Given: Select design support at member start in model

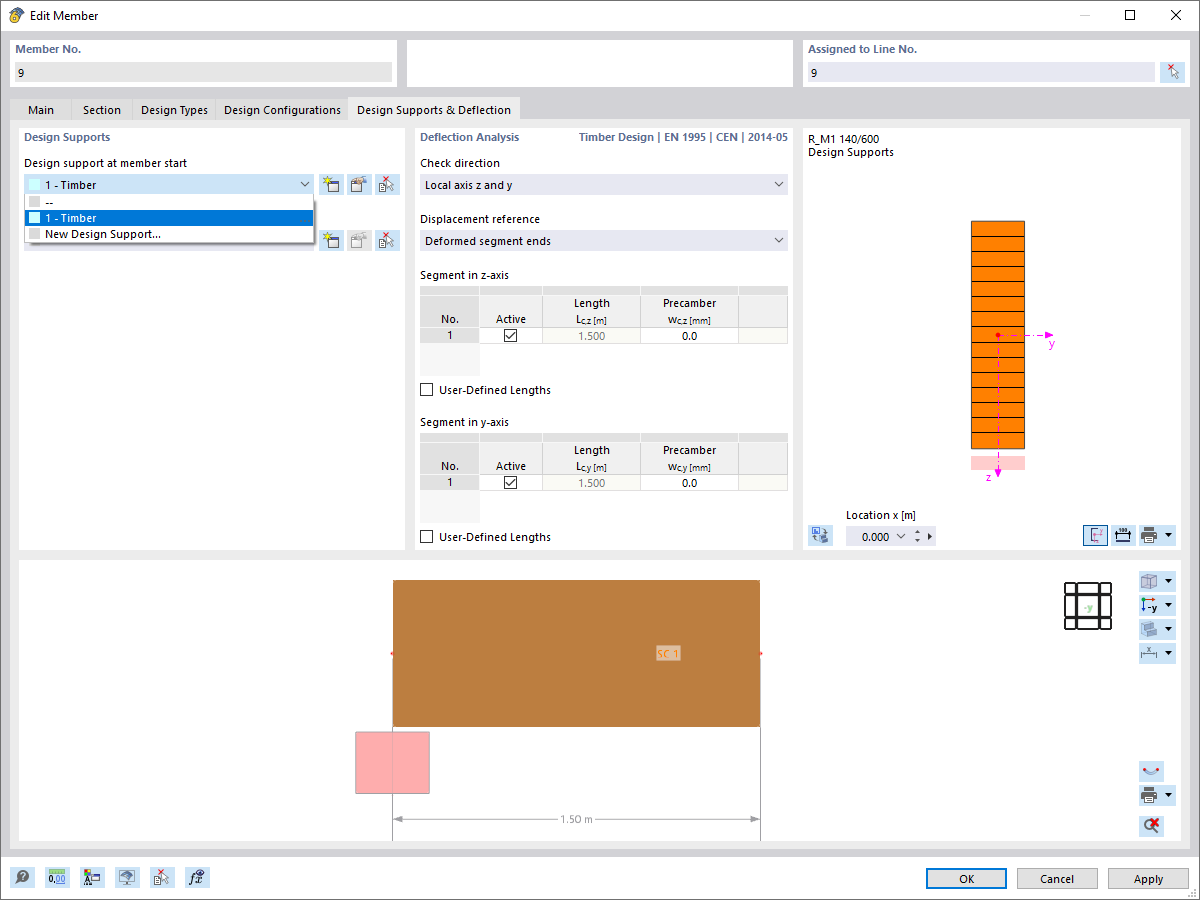Looking at the screenshot, I should click(387, 184).
